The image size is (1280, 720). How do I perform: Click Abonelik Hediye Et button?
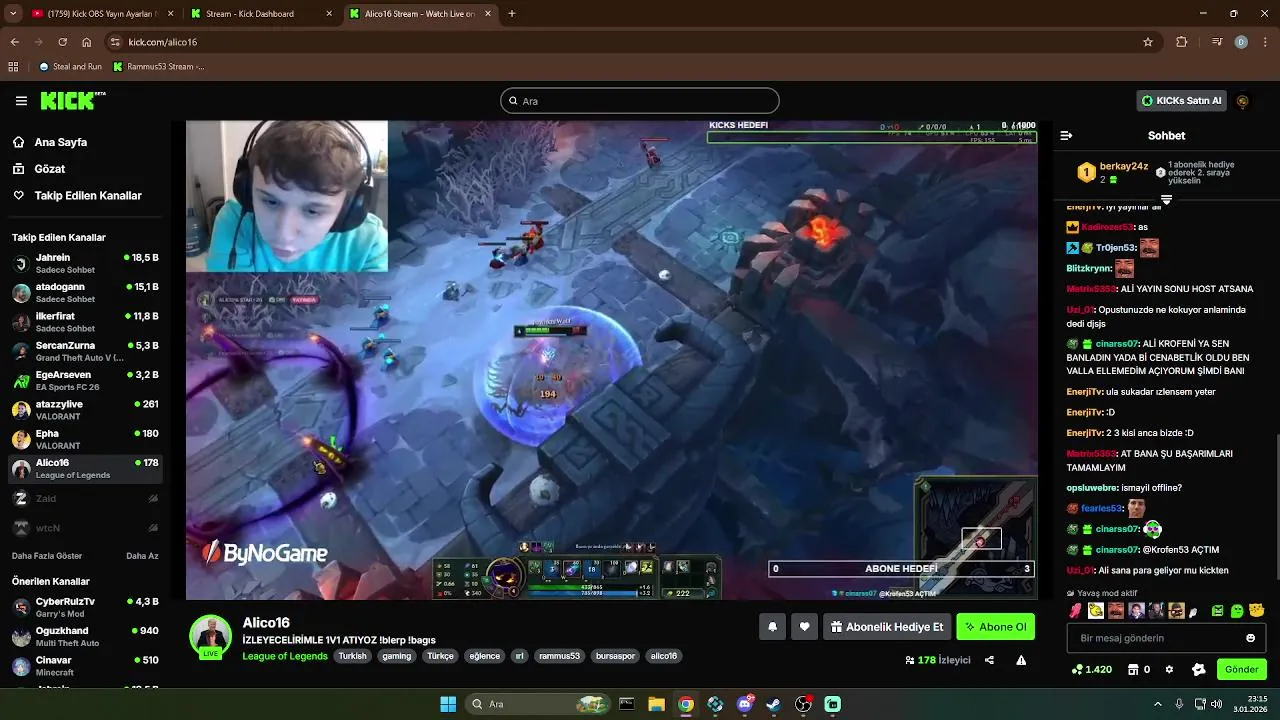887,627
